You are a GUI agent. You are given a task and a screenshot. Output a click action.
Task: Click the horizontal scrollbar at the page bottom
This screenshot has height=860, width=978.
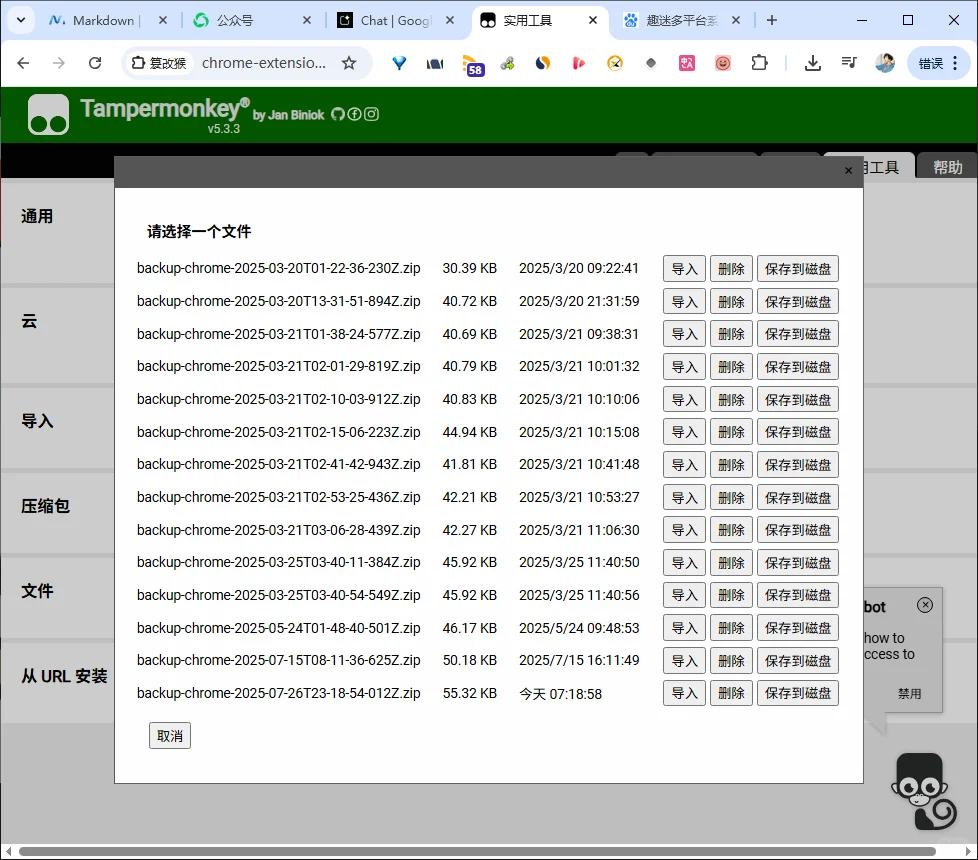477,851
